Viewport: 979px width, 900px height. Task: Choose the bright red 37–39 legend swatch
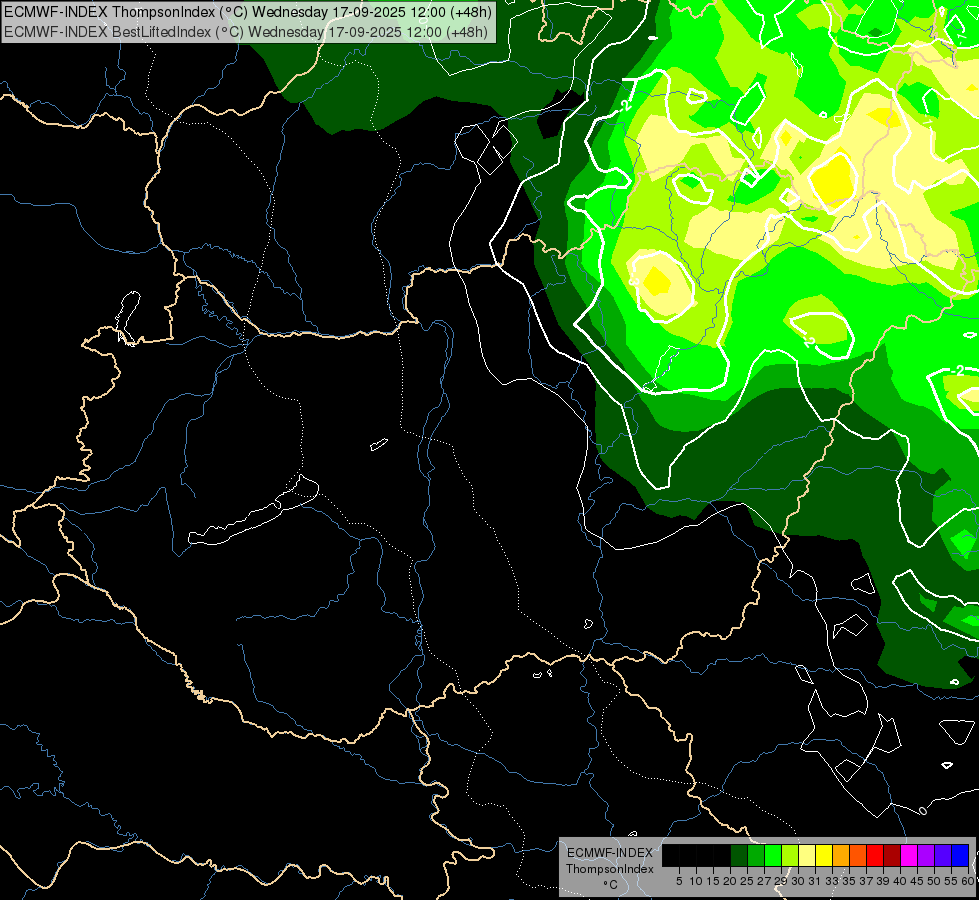pos(875,855)
